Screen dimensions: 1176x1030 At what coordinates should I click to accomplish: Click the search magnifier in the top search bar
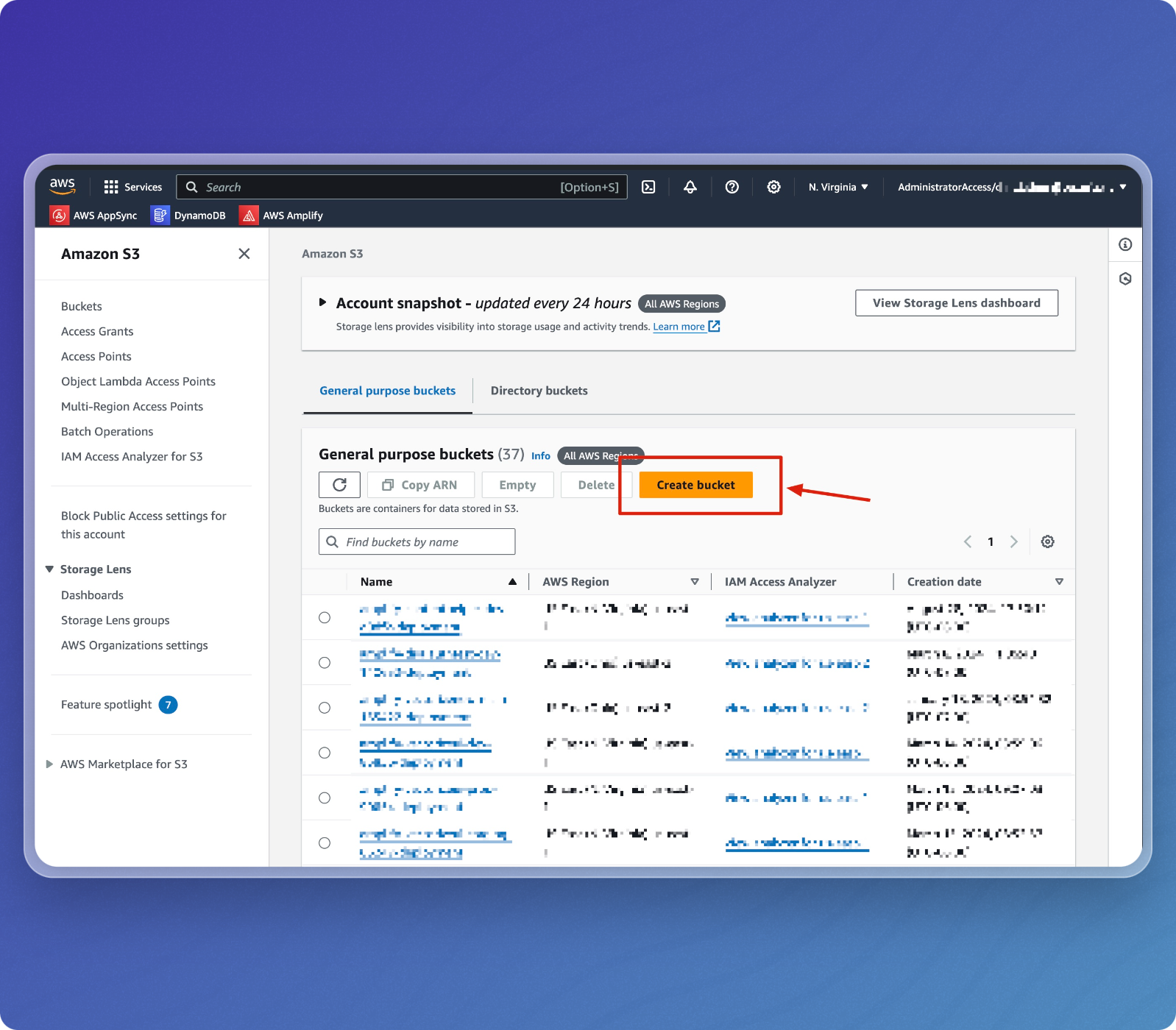point(191,187)
